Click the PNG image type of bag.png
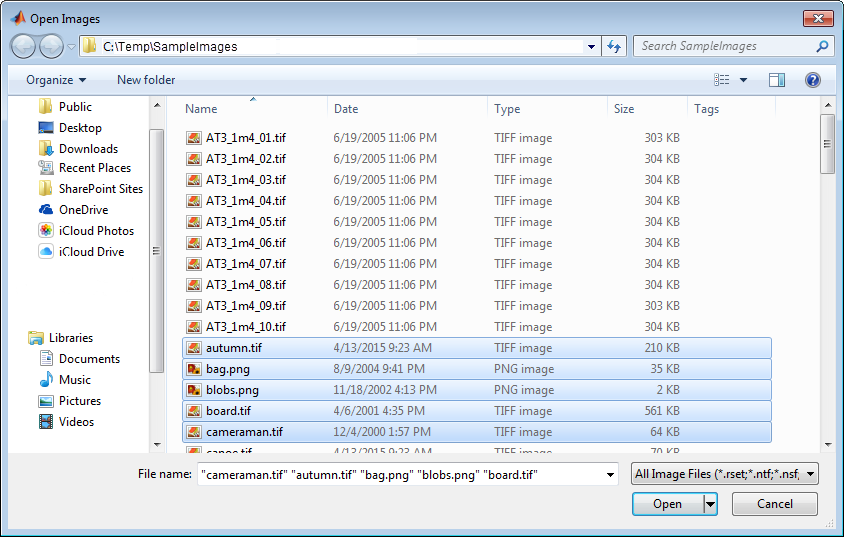Image resolution: width=844 pixels, height=537 pixels. 524,369
